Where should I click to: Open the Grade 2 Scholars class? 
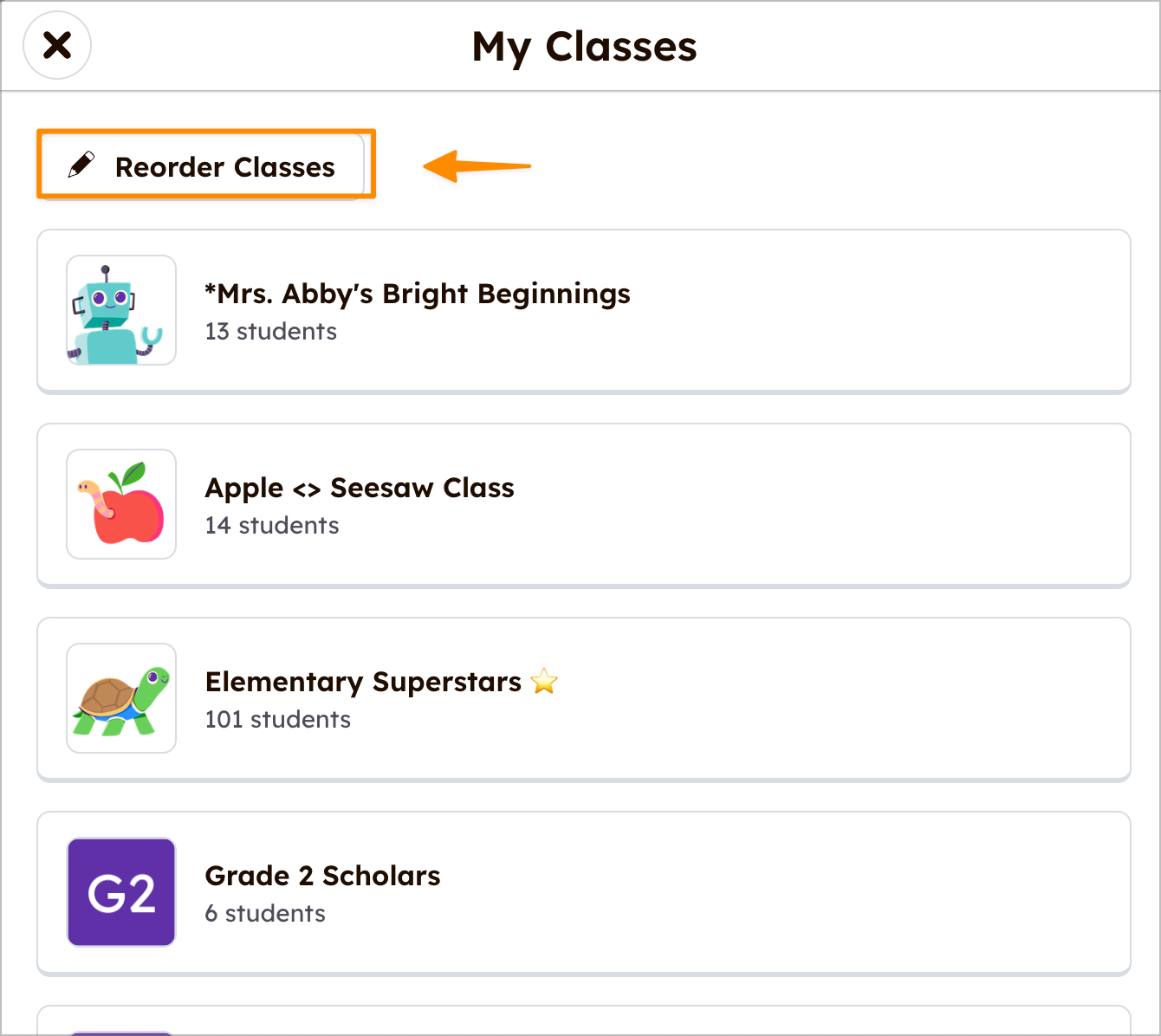[x=322, y=877]
